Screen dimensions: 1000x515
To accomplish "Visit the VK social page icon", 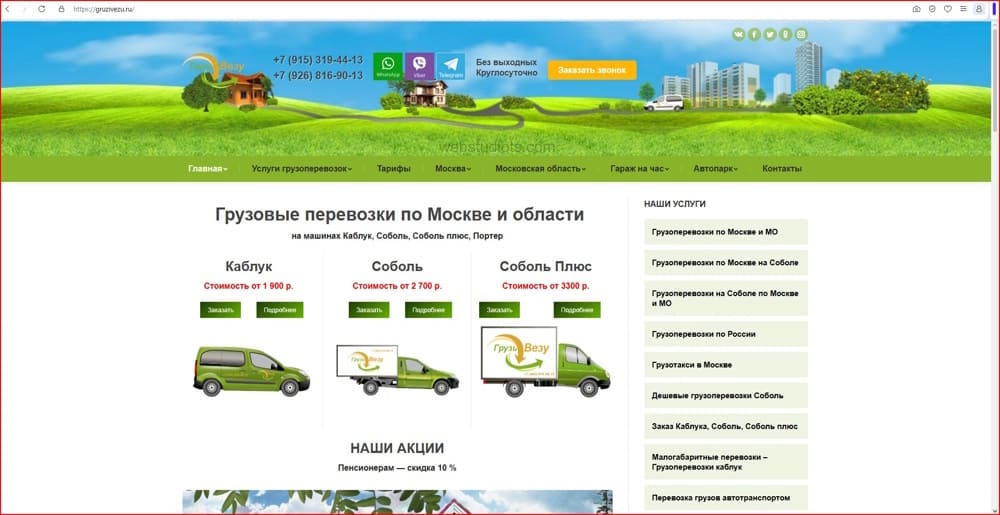I will tap(739, 34).
